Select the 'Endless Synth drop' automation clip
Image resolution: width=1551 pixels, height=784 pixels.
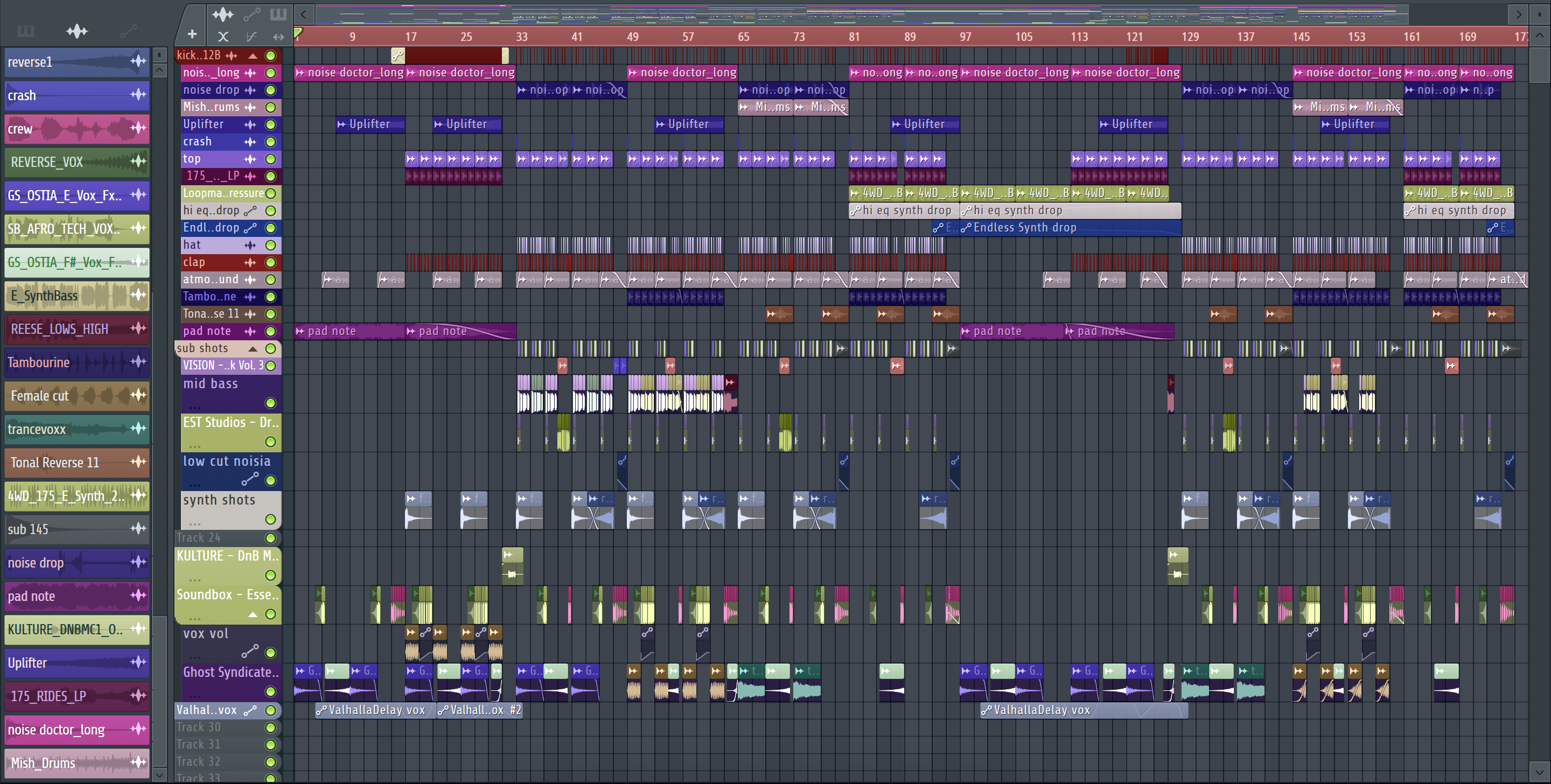[x=1071, y=228]
